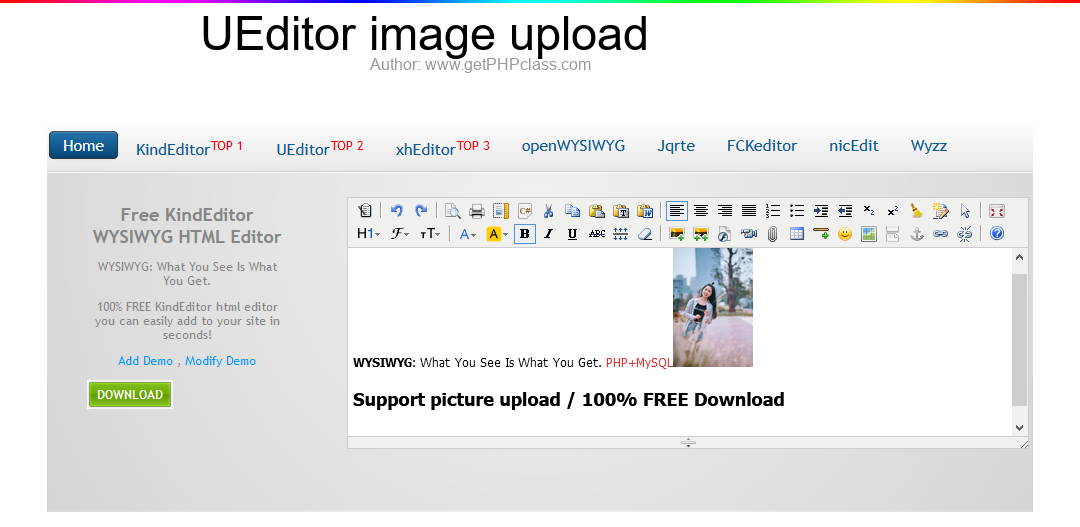Insert a map picture icon
The height and width of the screenshot is (527, 1080).
click(869, 234)
